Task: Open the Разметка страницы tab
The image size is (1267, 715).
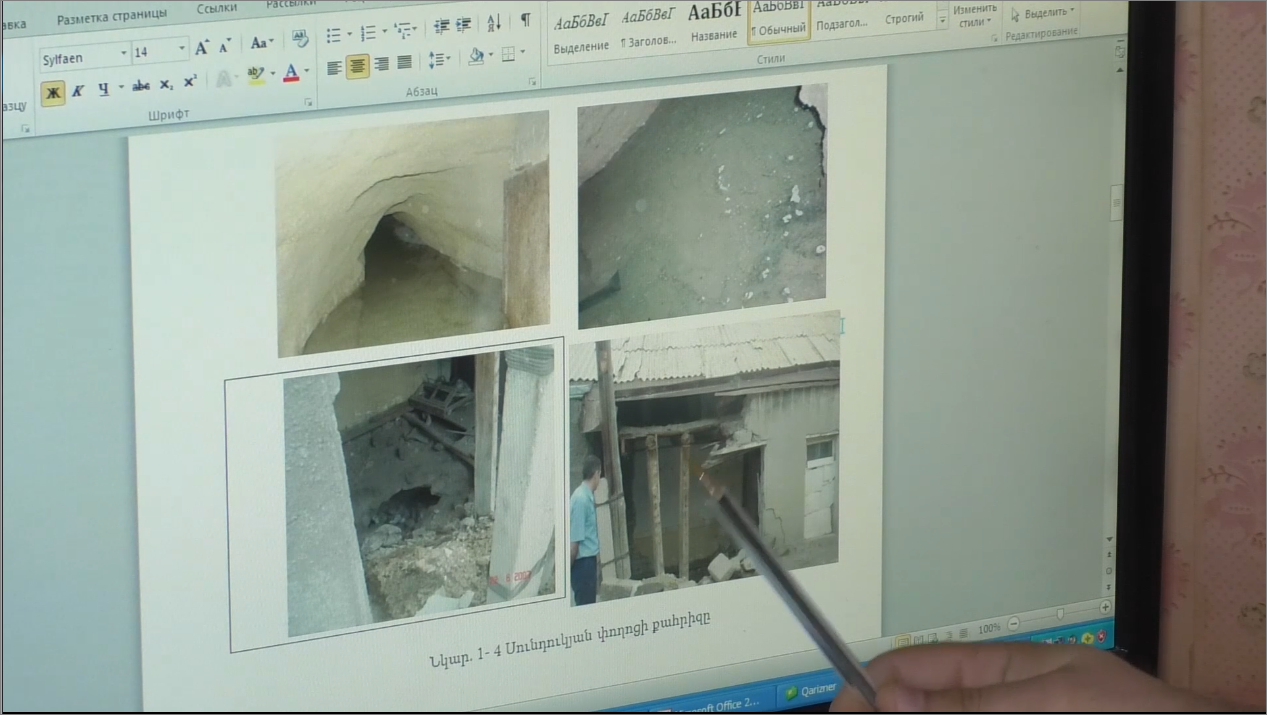Action: tap(112, 17)
